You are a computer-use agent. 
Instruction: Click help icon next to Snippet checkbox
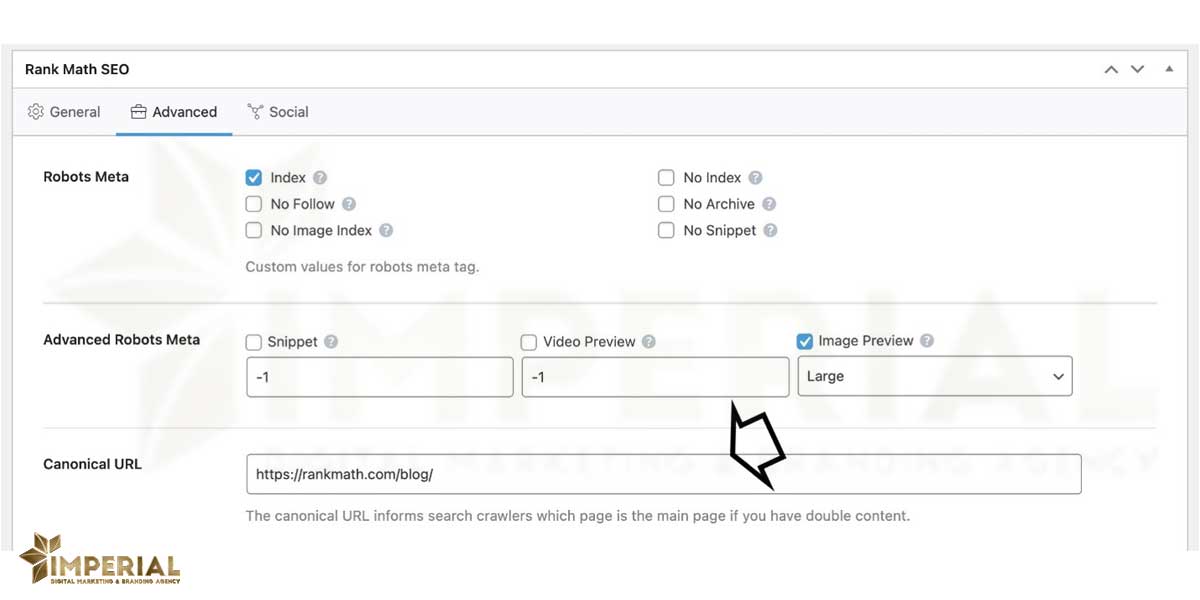point(331,342)
